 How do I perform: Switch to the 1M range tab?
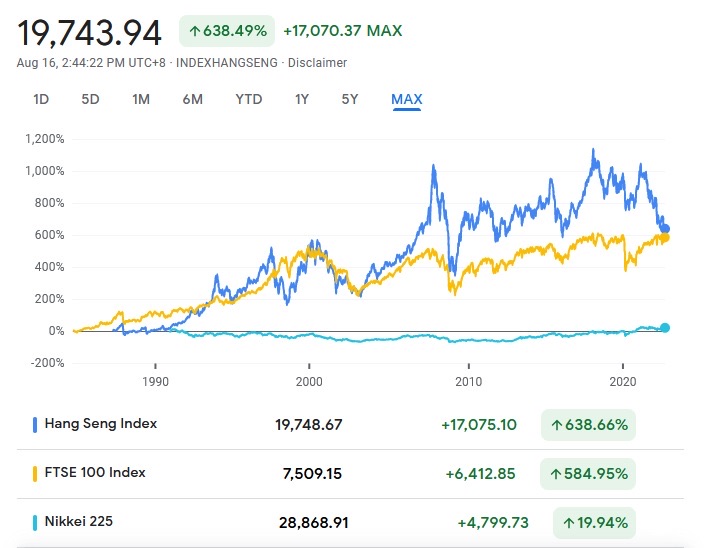coord(141,99)
